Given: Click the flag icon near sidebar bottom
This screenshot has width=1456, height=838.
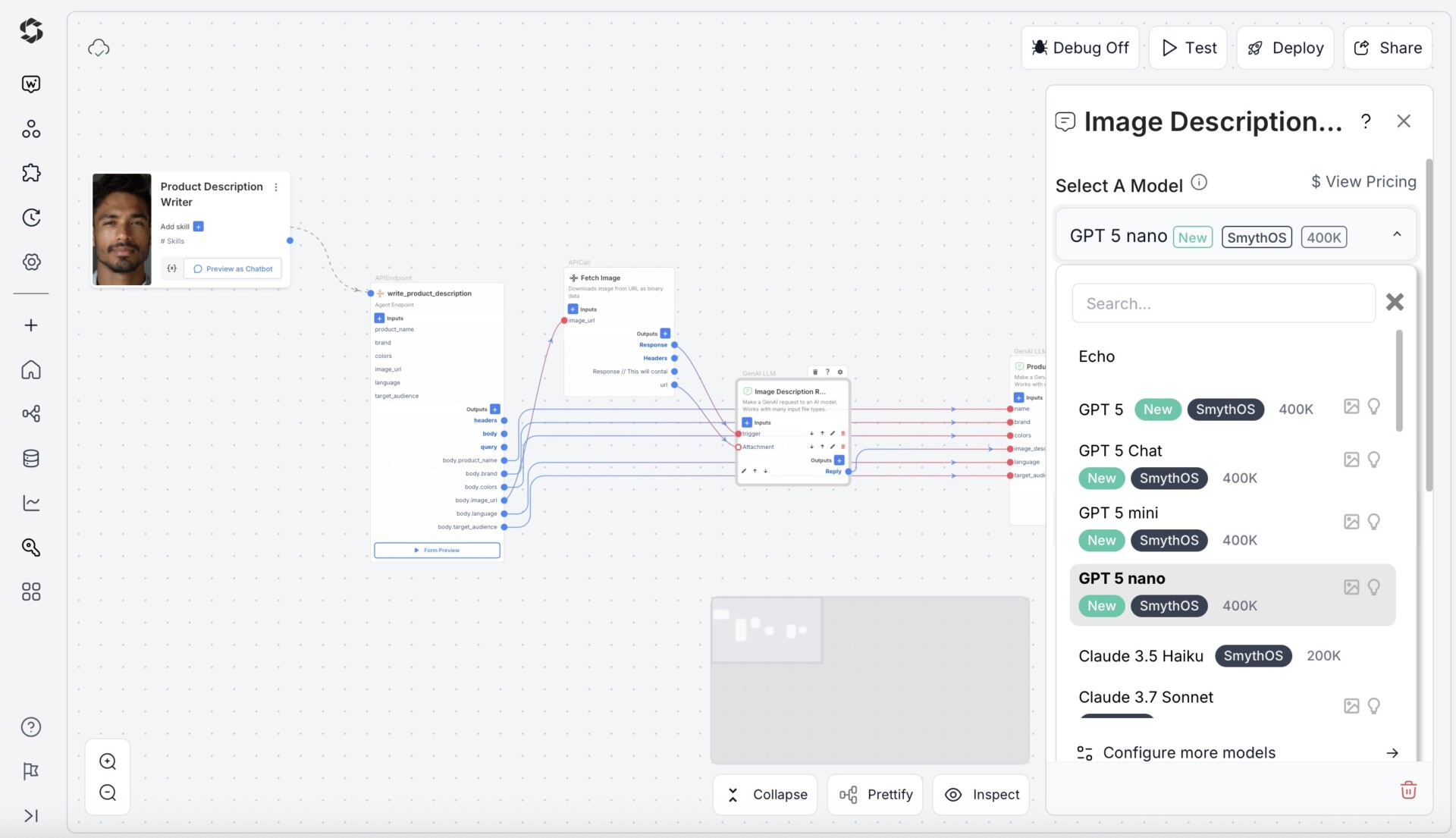Looking at the screenshot, I should pos(31,772).
